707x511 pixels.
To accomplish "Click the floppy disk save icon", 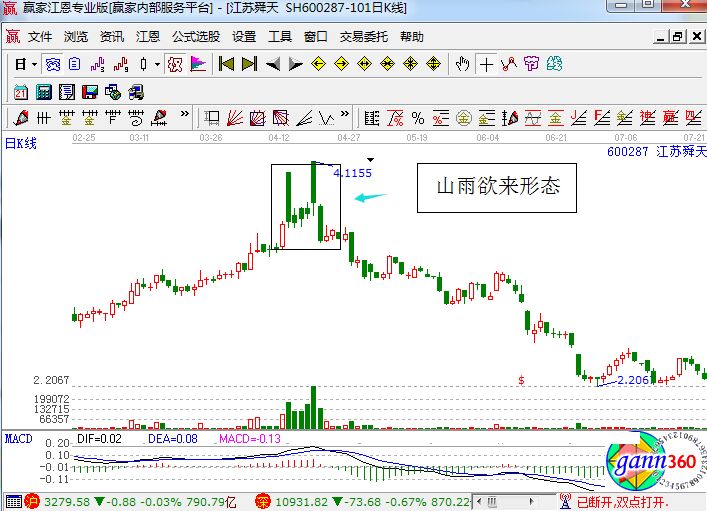I will click(x=90, y=92).
